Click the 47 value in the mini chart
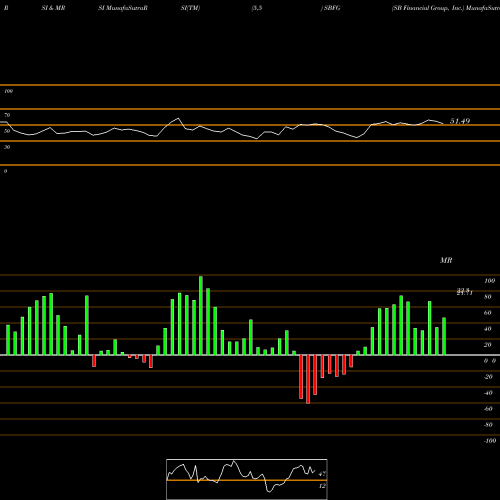The height and width of the screenshot is (500, 500). point(322,474)
